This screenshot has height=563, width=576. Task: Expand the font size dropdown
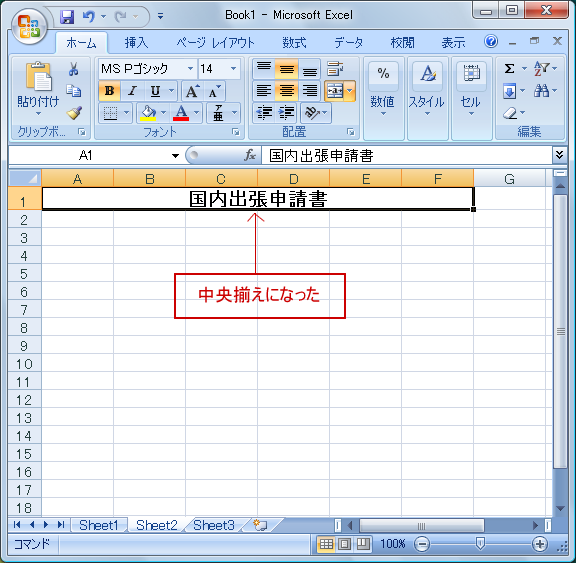(x=233, y=69)
